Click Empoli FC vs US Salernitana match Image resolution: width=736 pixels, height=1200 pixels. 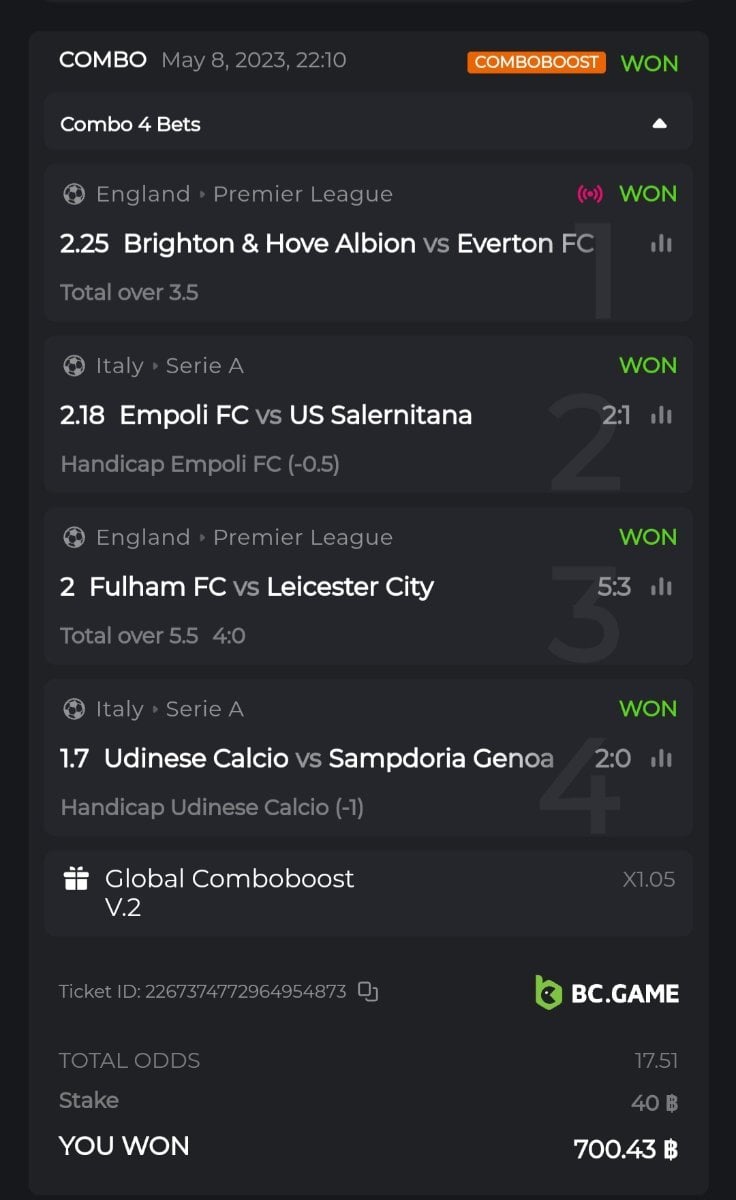point(295,415)
